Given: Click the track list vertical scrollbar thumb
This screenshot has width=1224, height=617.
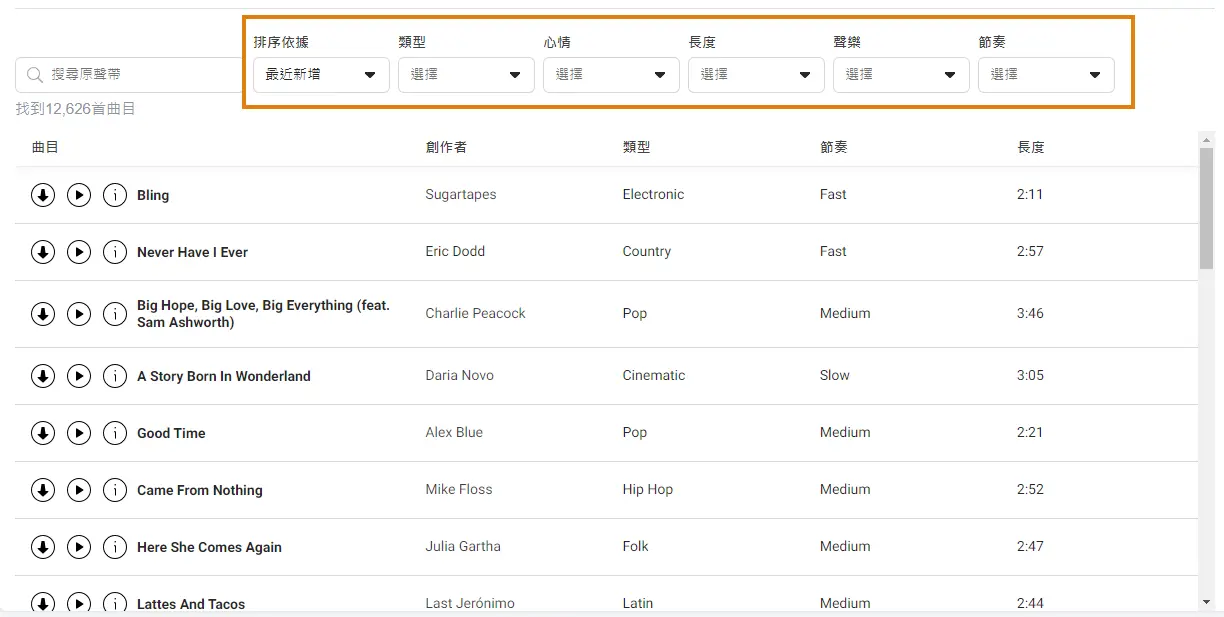Looking at the screenshot, I should (x=1206, y=208).
